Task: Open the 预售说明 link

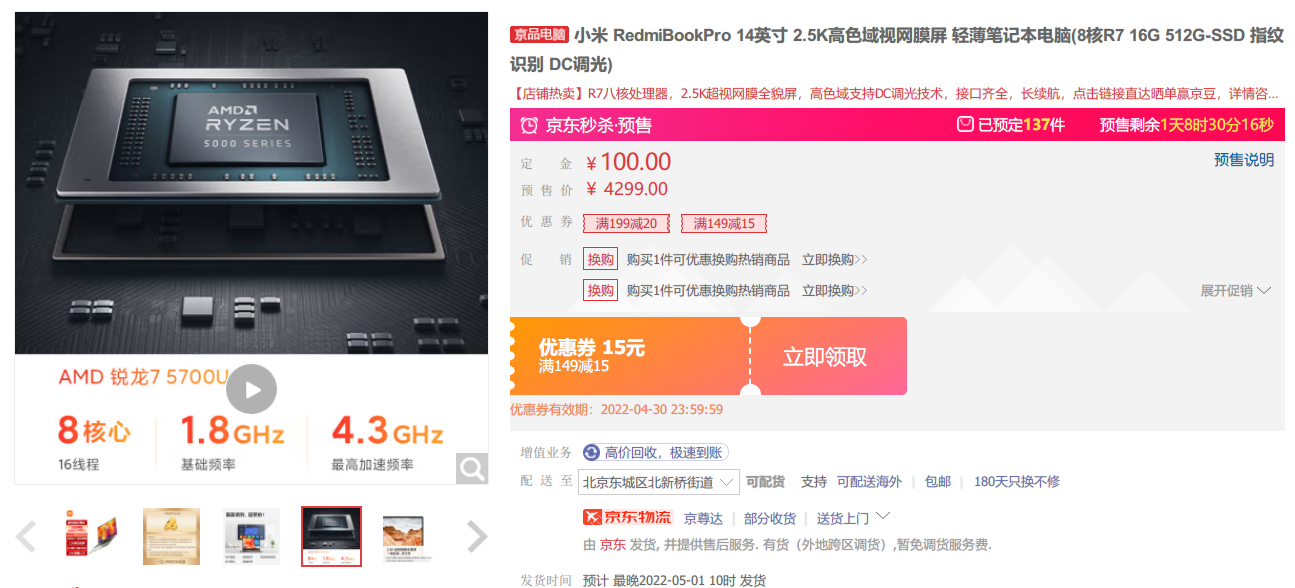Action: coord(1244,160)
